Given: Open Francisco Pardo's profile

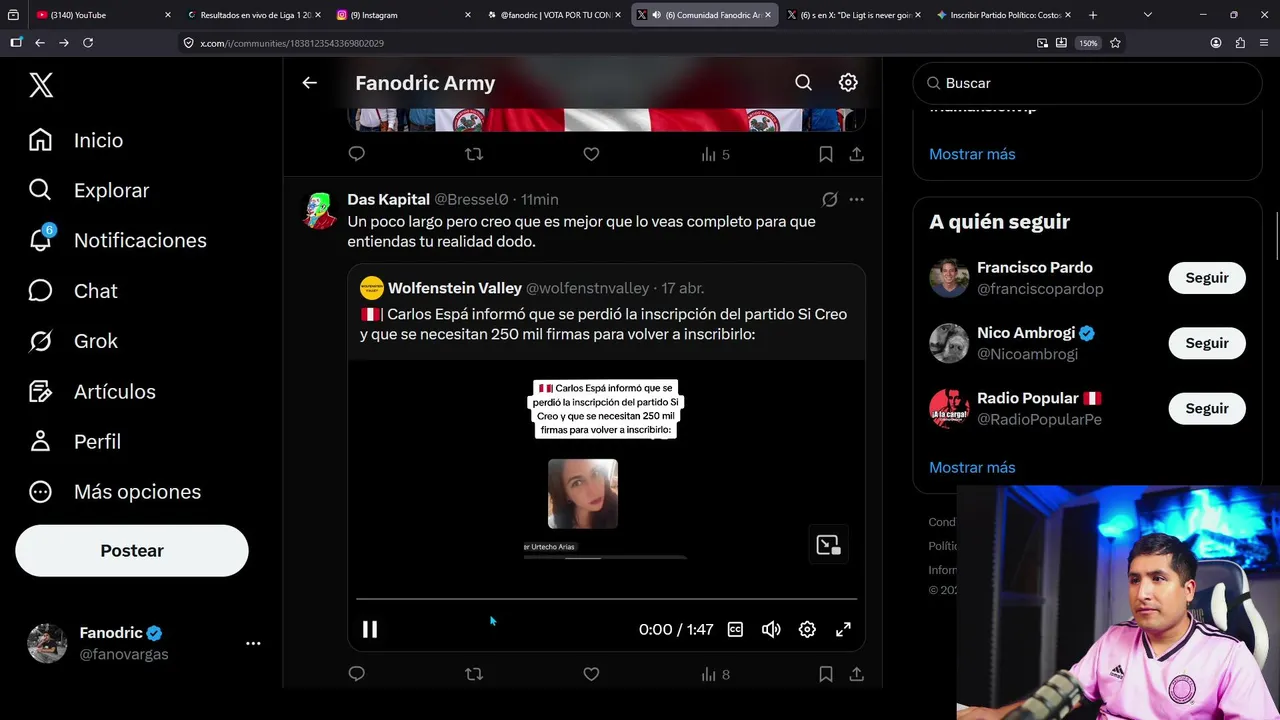Looking at the screenshot, I should tap(1034, 268).
